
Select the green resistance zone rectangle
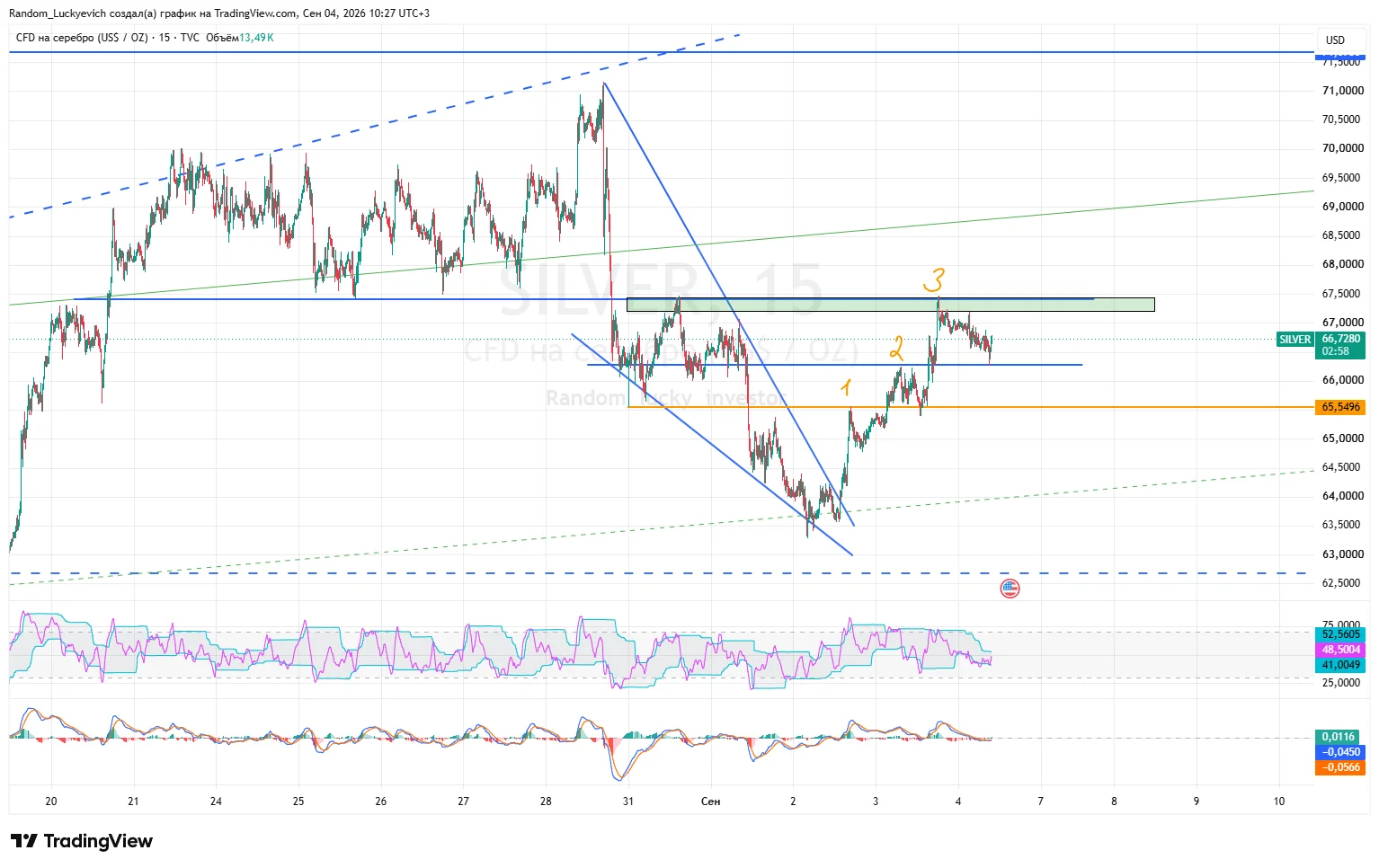pos(890,305)
